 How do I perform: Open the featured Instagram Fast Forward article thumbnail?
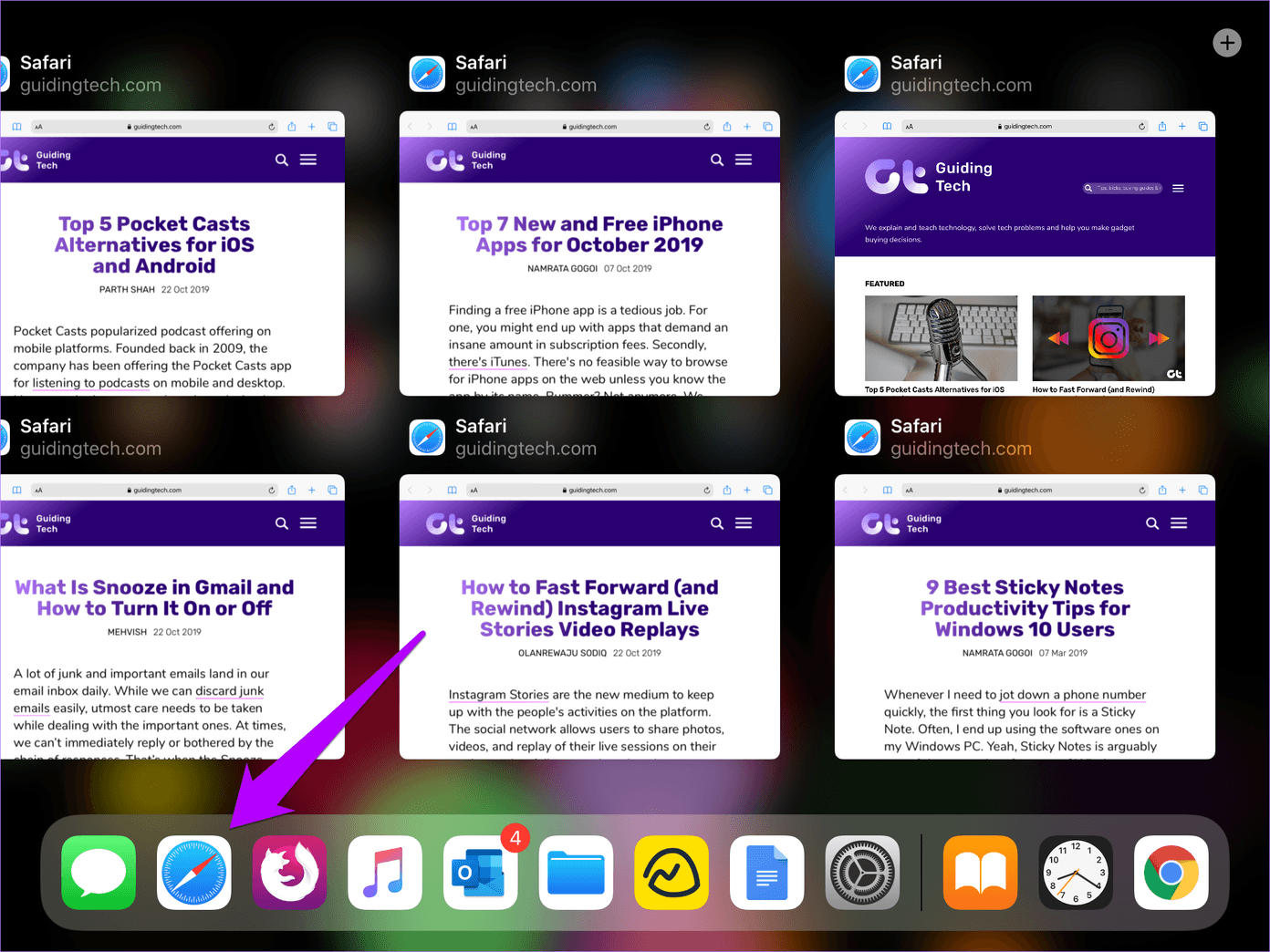pyautogui.click(x=1109, y=338)
